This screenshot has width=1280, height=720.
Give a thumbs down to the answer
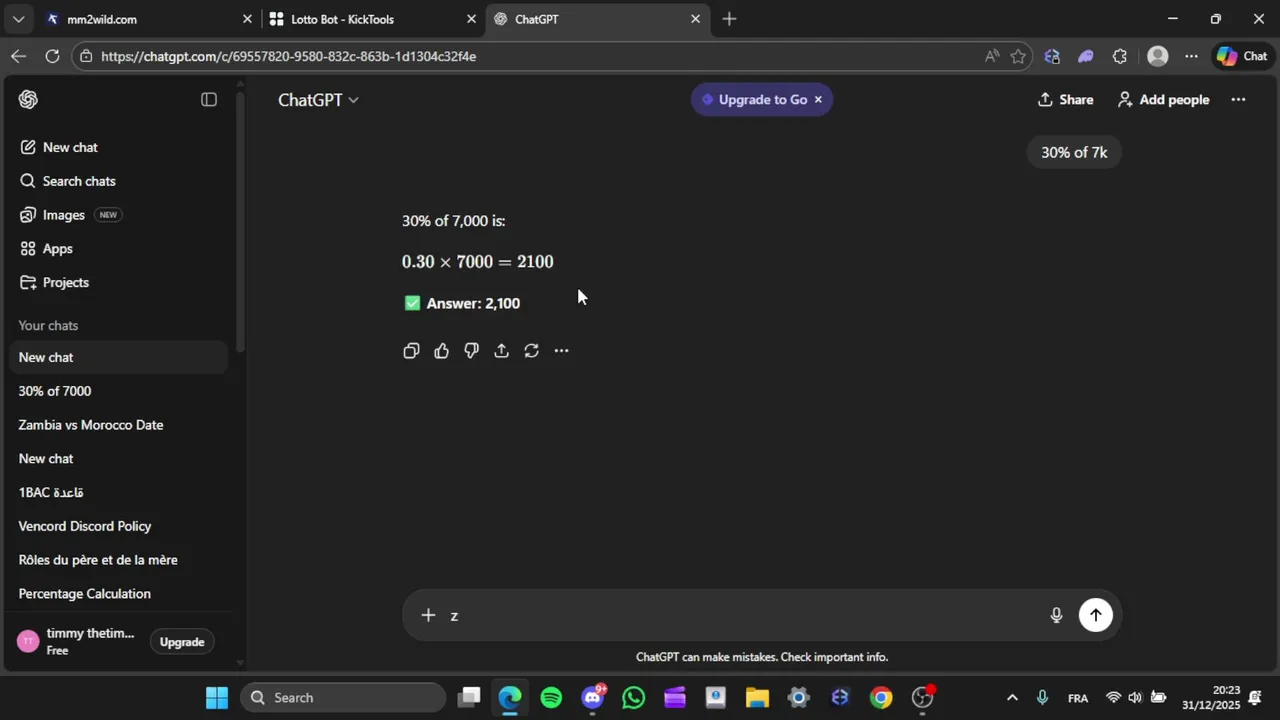click(x=471, y=351)
